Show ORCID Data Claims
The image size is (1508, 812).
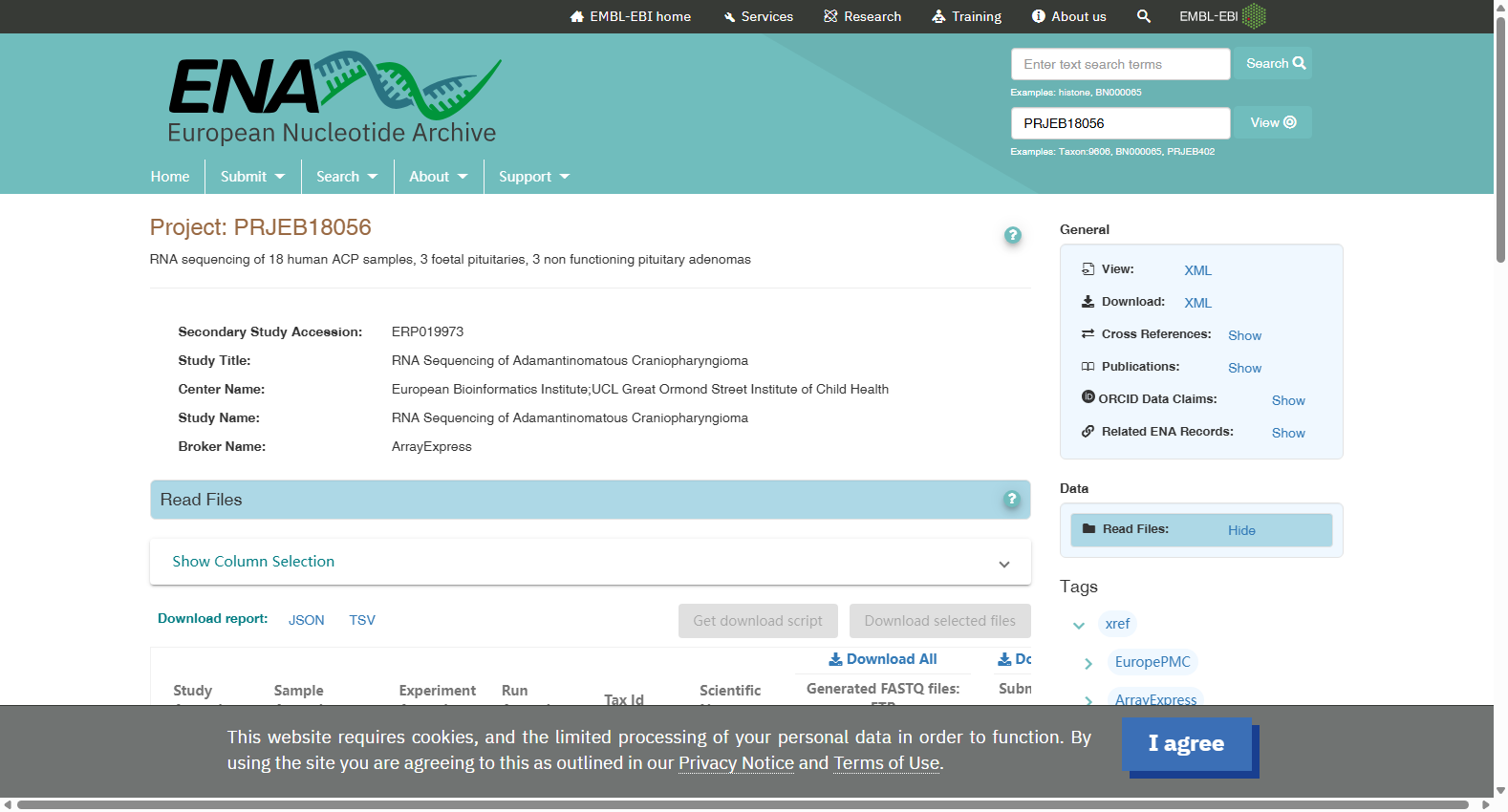1288,400
